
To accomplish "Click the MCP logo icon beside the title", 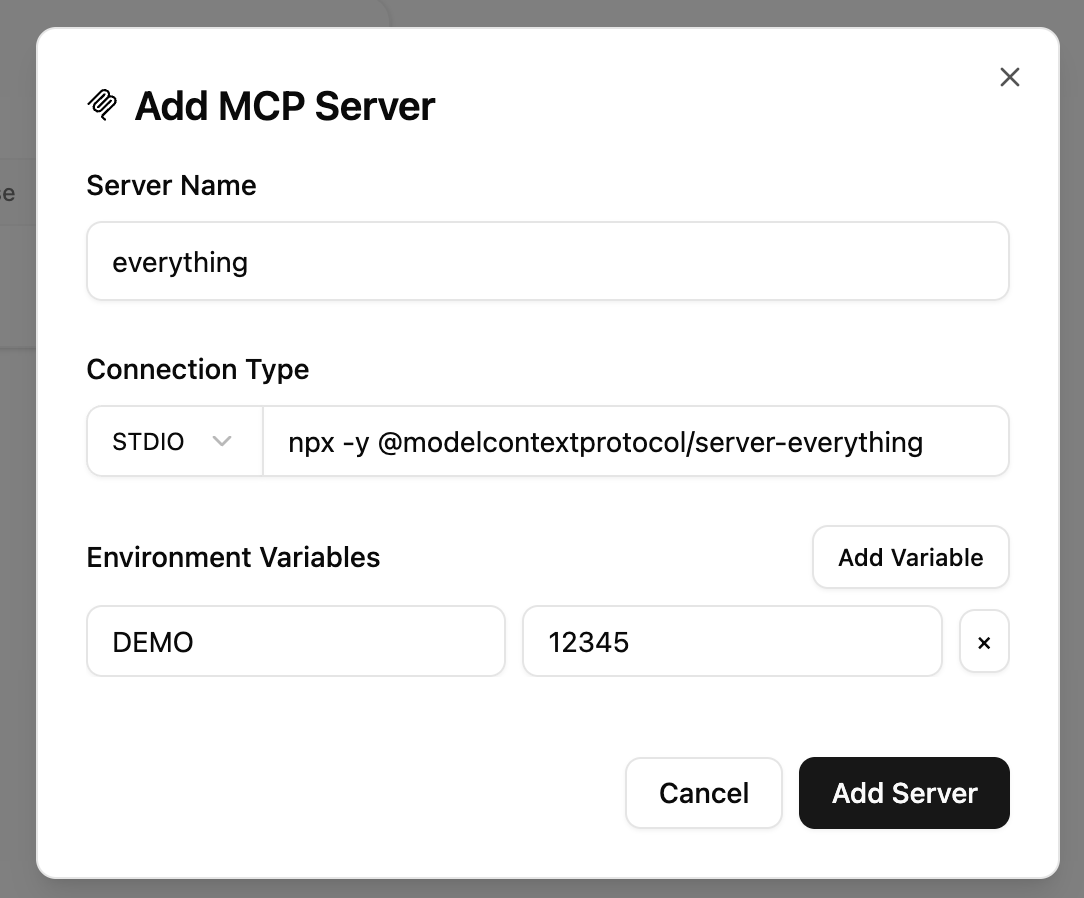I will 102,105.
